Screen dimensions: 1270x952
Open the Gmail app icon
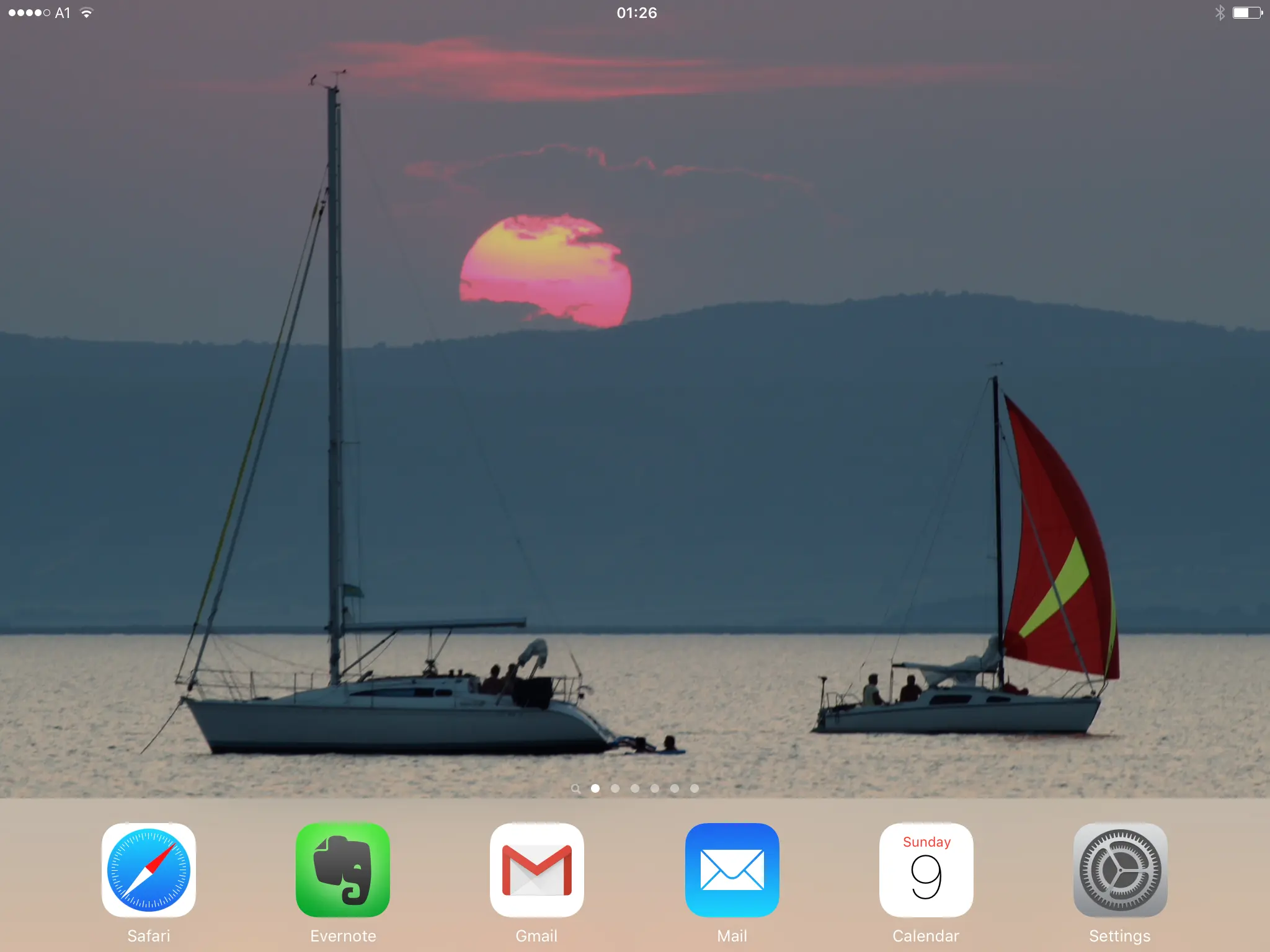(x=537, y=870)
